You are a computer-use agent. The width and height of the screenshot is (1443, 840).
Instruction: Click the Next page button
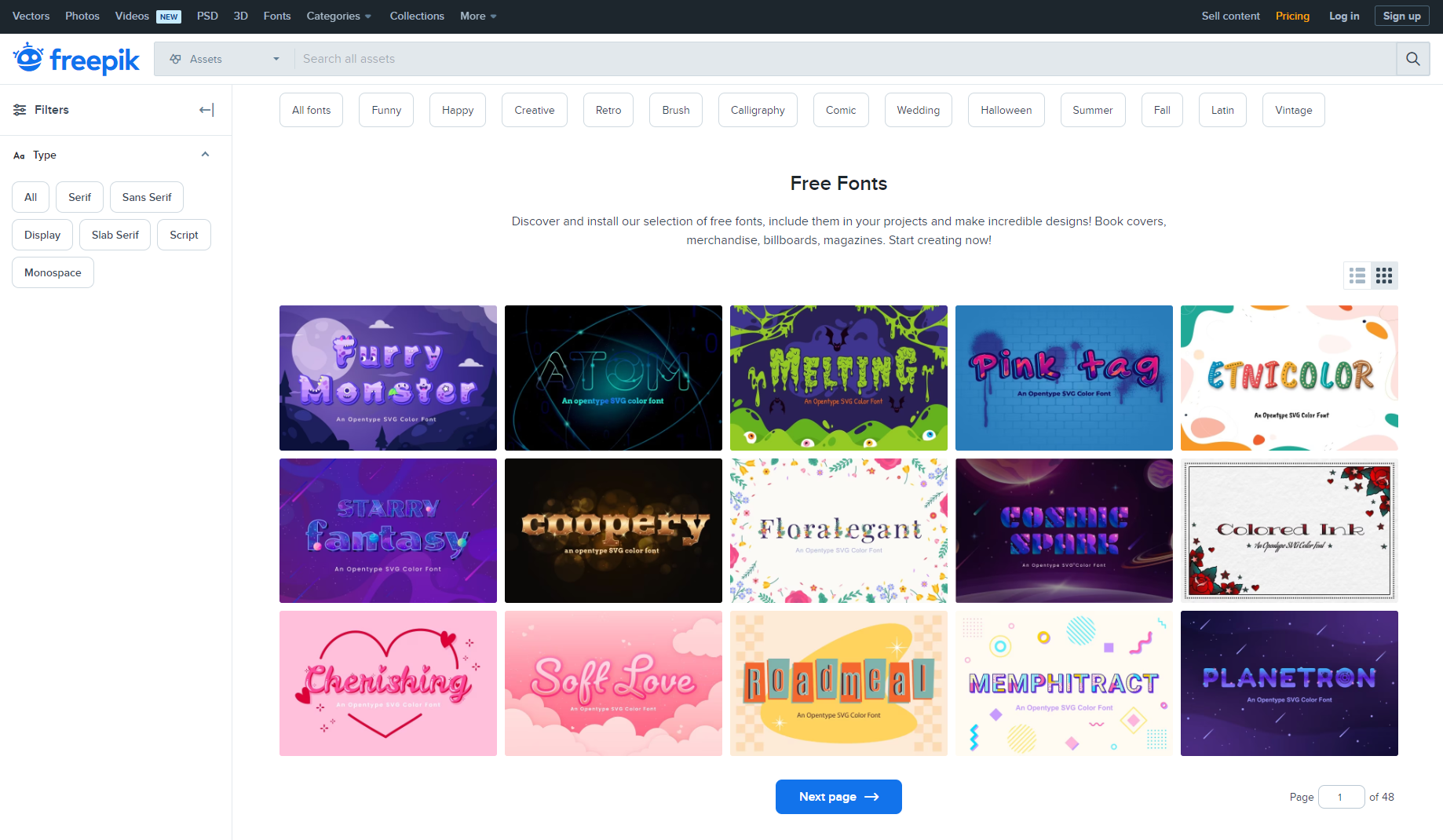tap(838, 797)
